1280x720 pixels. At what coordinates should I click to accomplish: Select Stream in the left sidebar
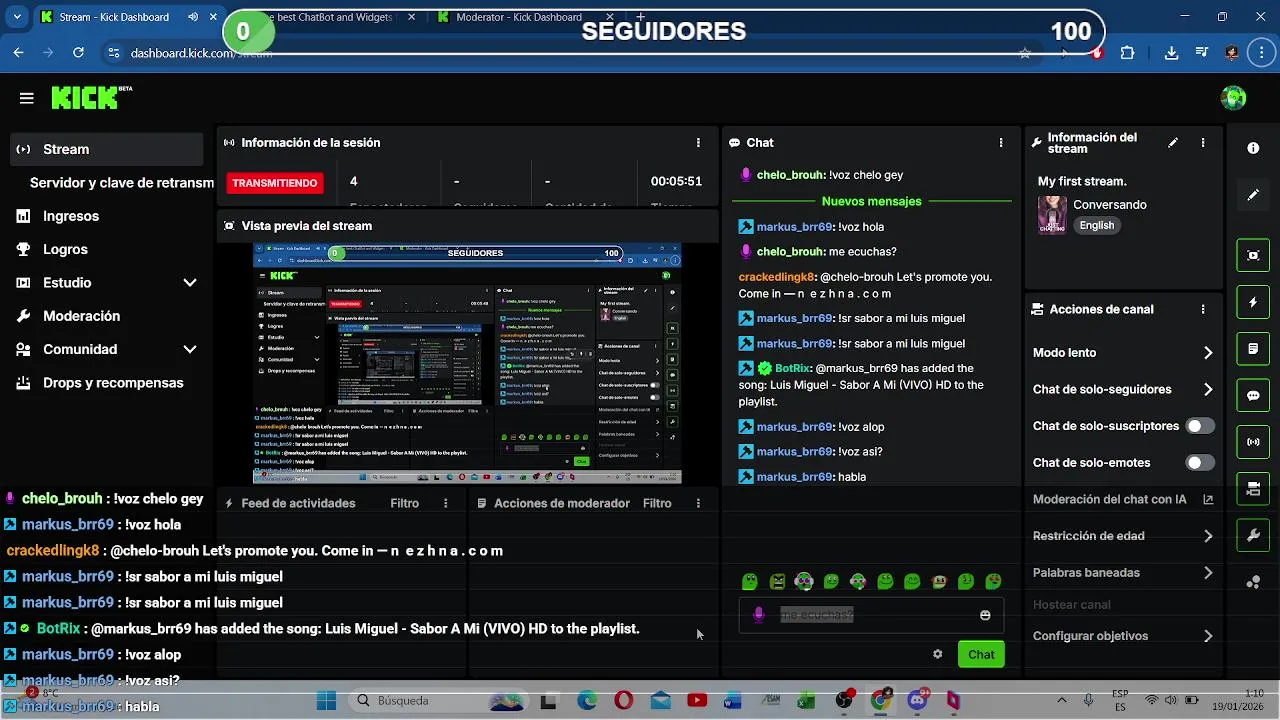click(x=106, y=149)
